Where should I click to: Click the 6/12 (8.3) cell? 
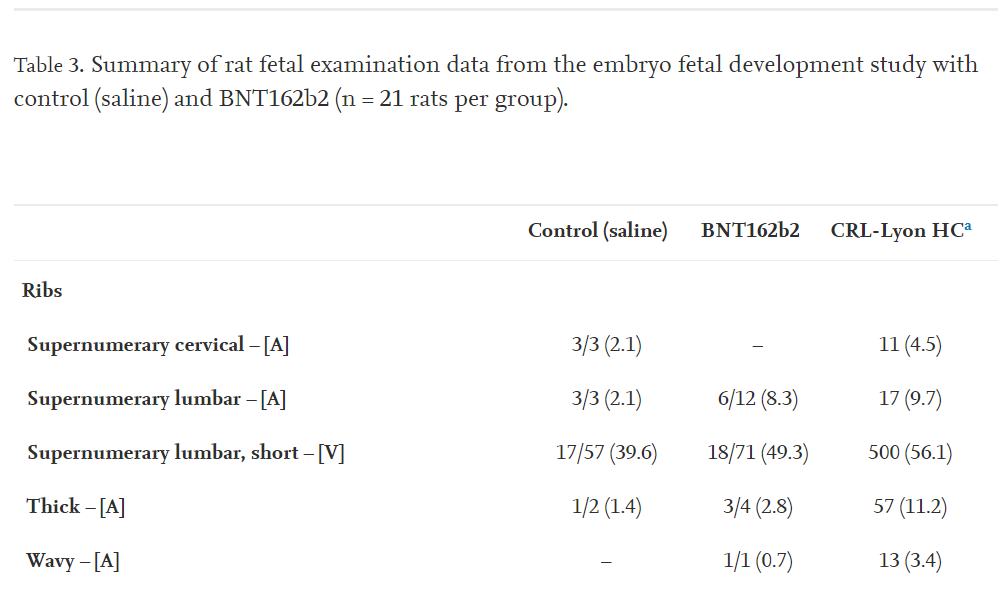pyautogui.click(x=757, y=399)
